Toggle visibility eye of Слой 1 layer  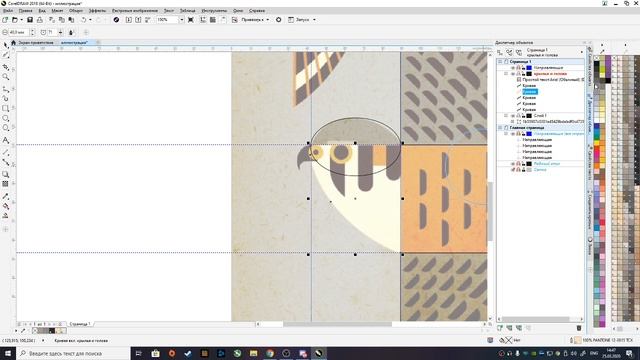(513, 116)
